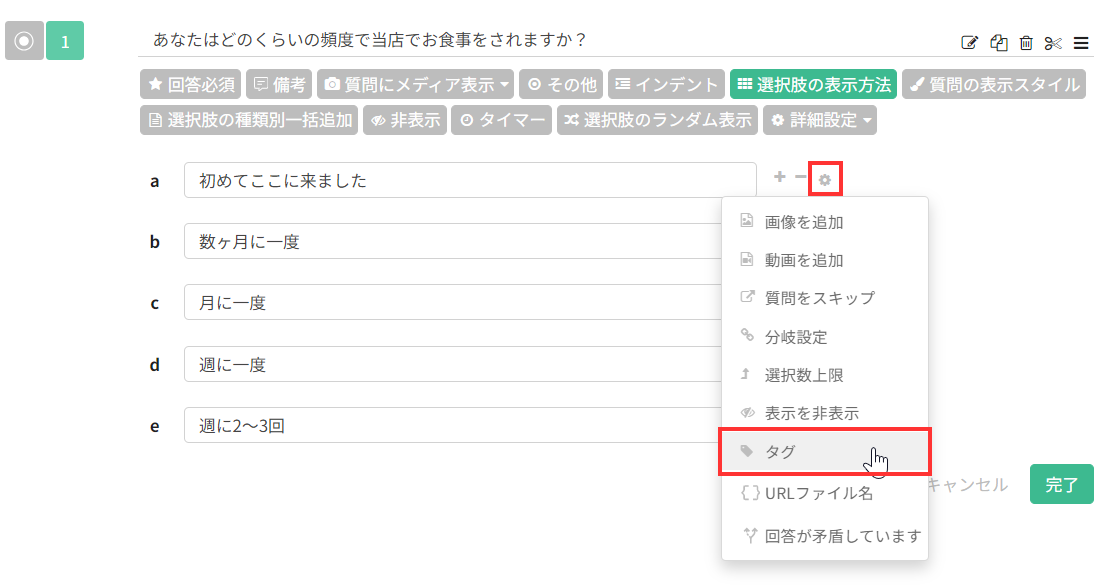Expand the 詳細設定 dropdown
Screen dimensions: 1114x586
820,120
